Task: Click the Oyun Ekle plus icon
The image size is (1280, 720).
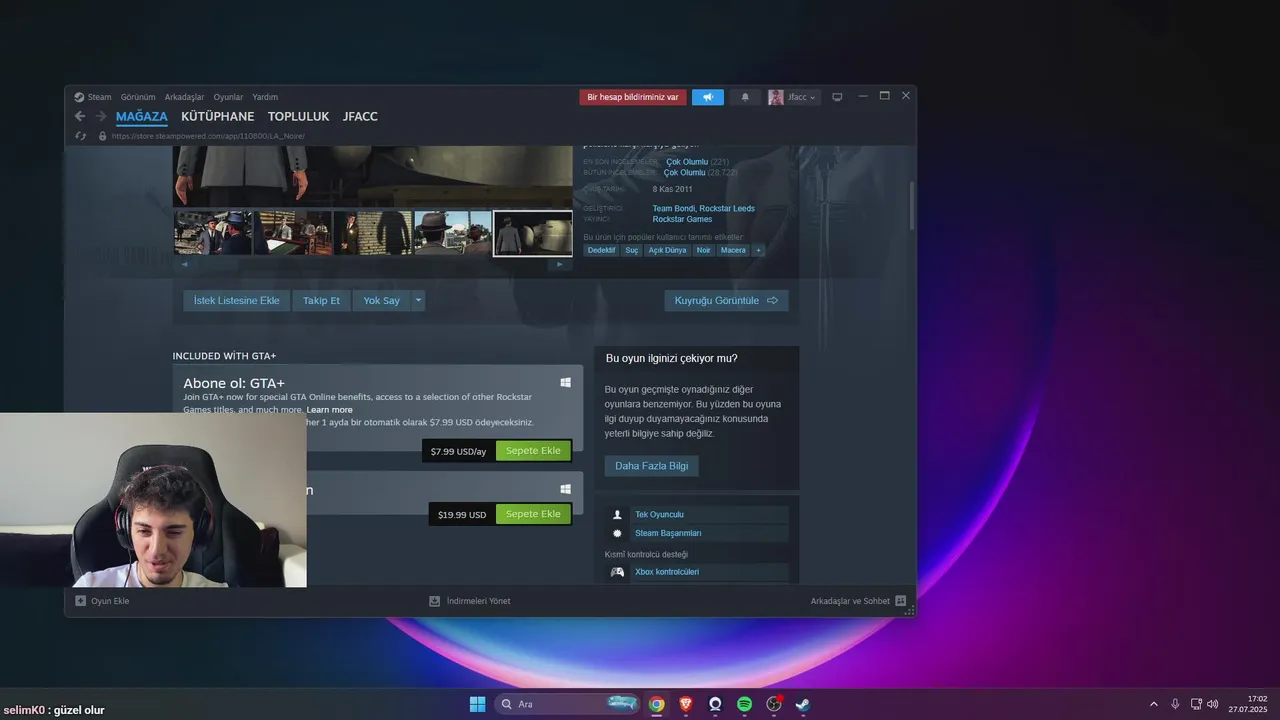Action: [x=81, y=601]
